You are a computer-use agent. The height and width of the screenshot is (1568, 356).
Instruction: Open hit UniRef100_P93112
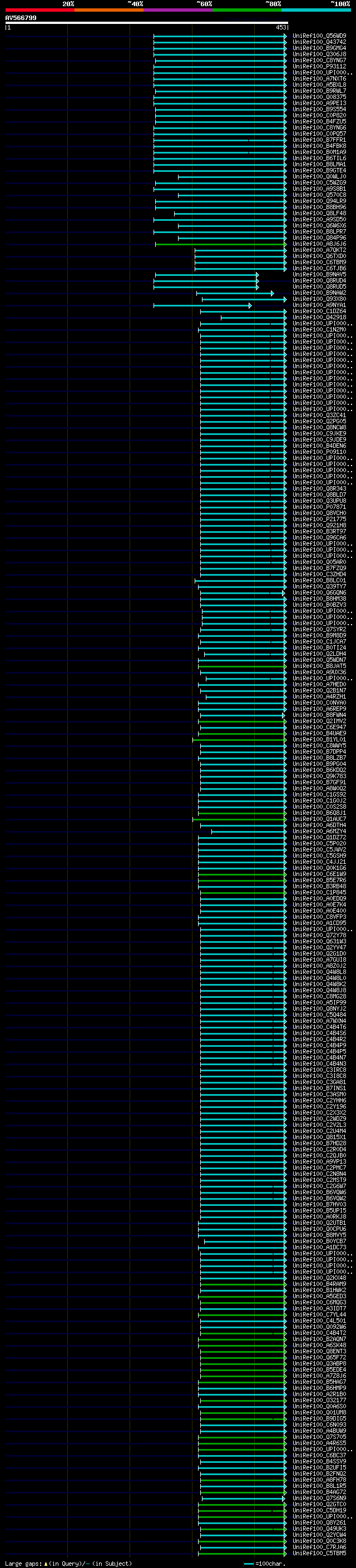[x=319, y=66]
